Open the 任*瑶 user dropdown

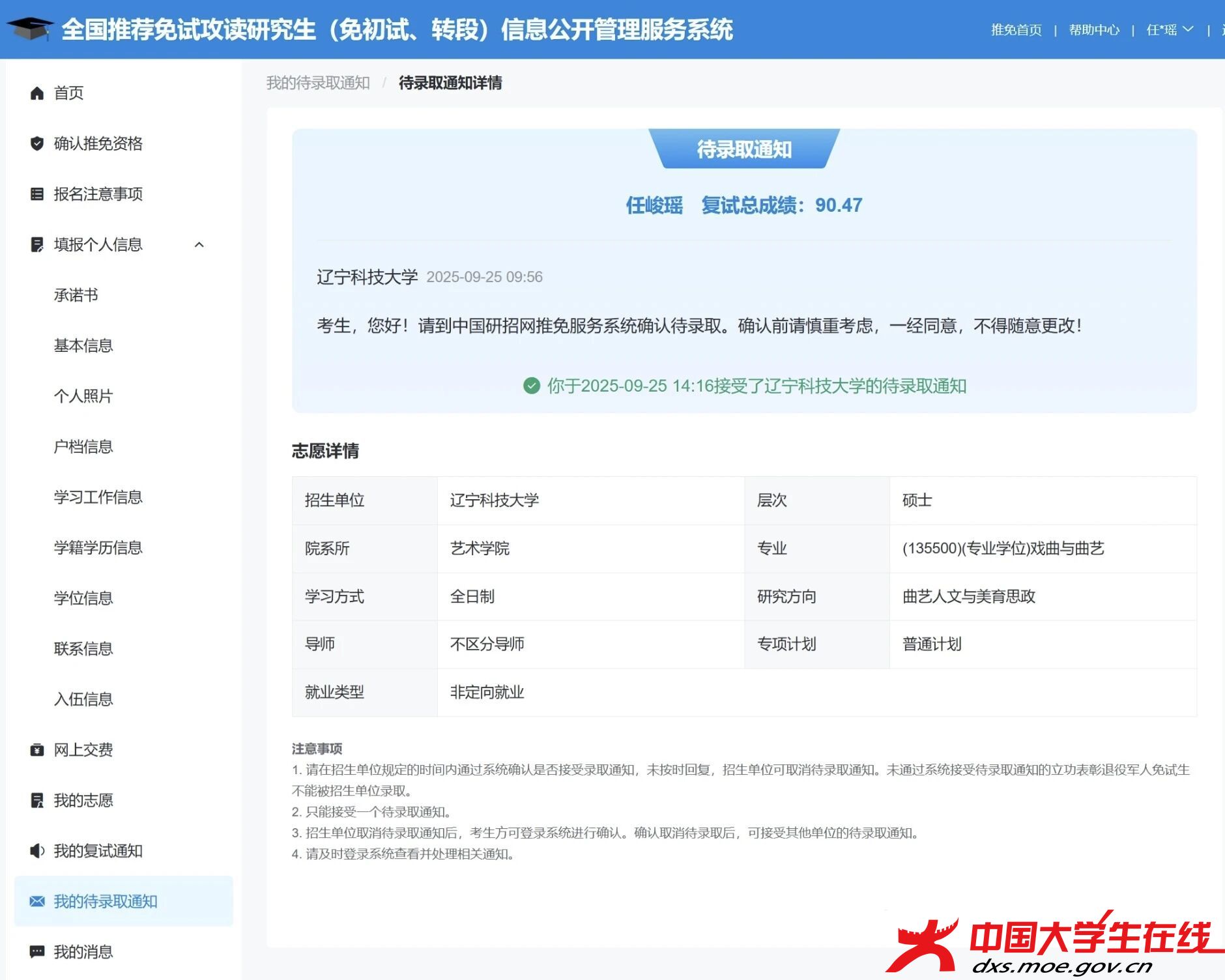(1170, 29)
